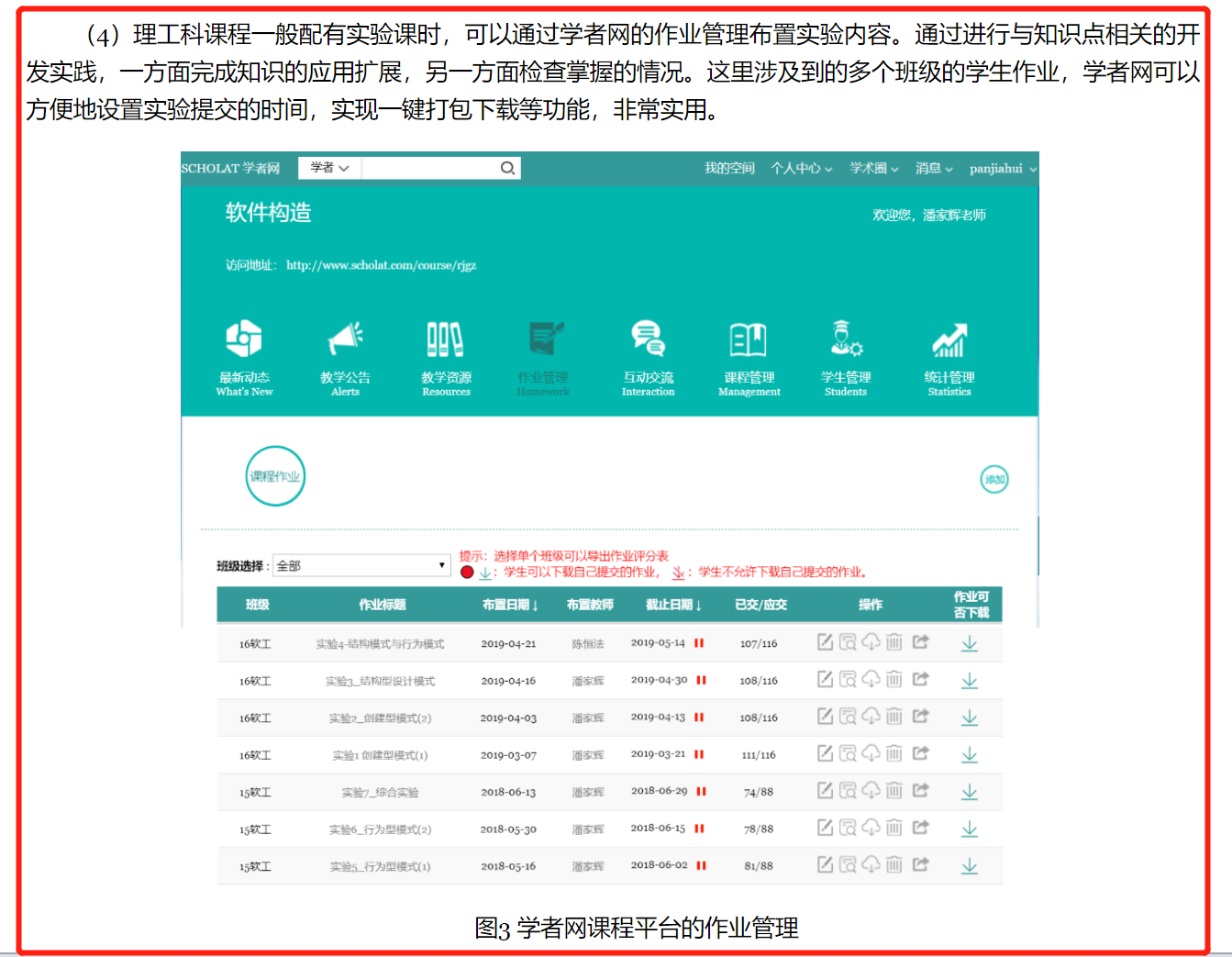Go to 互动交流 Interaction section
The width and height of the screenshot is (1232, 957).
point(648,340)
